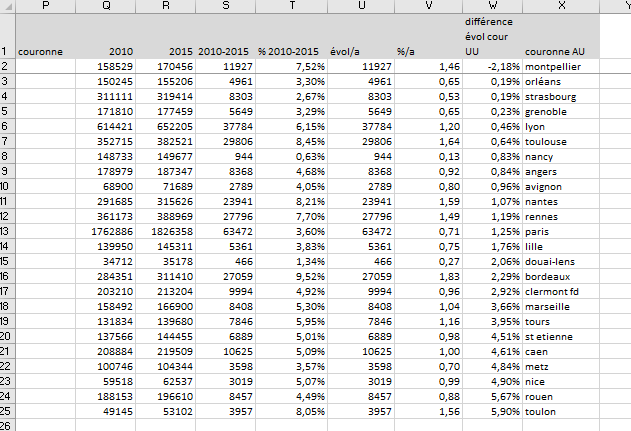
Task: Select the cell containing paris
Action: coord(561,231)
